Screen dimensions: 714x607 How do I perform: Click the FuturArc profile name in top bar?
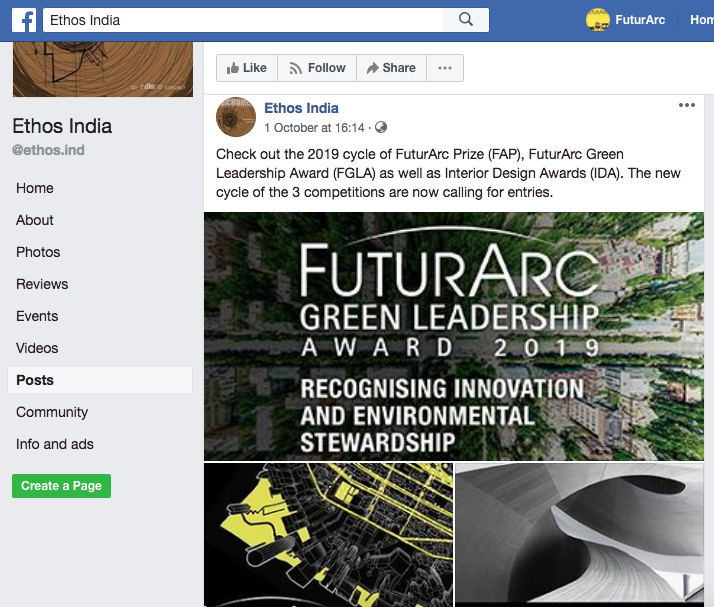coord(640,20)
